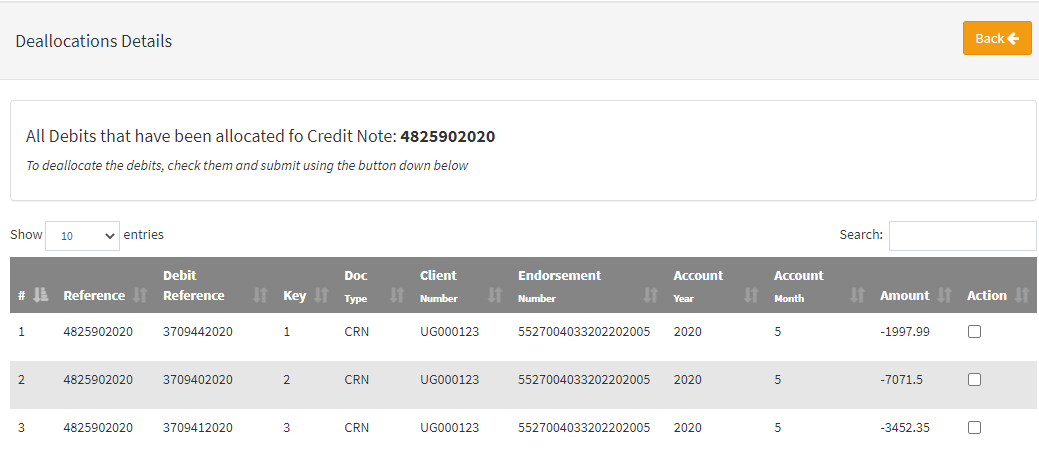Open the Show entries dropdown
Viewport: 1039px width, 460px height.
(82, 236)
